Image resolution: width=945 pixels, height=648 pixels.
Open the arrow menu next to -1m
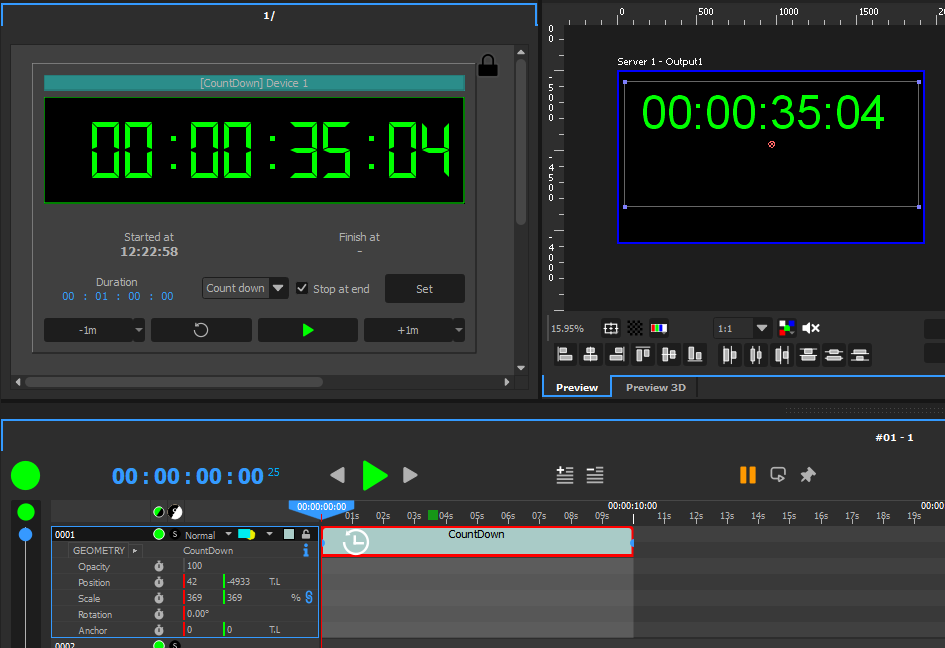click(139, 330)
